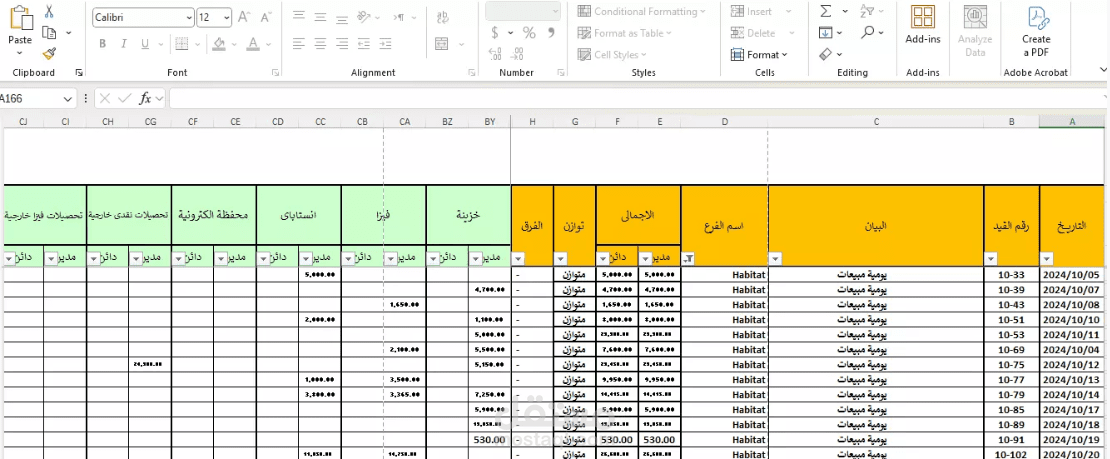Open Clipboard pane launcher

coord(79,72)
